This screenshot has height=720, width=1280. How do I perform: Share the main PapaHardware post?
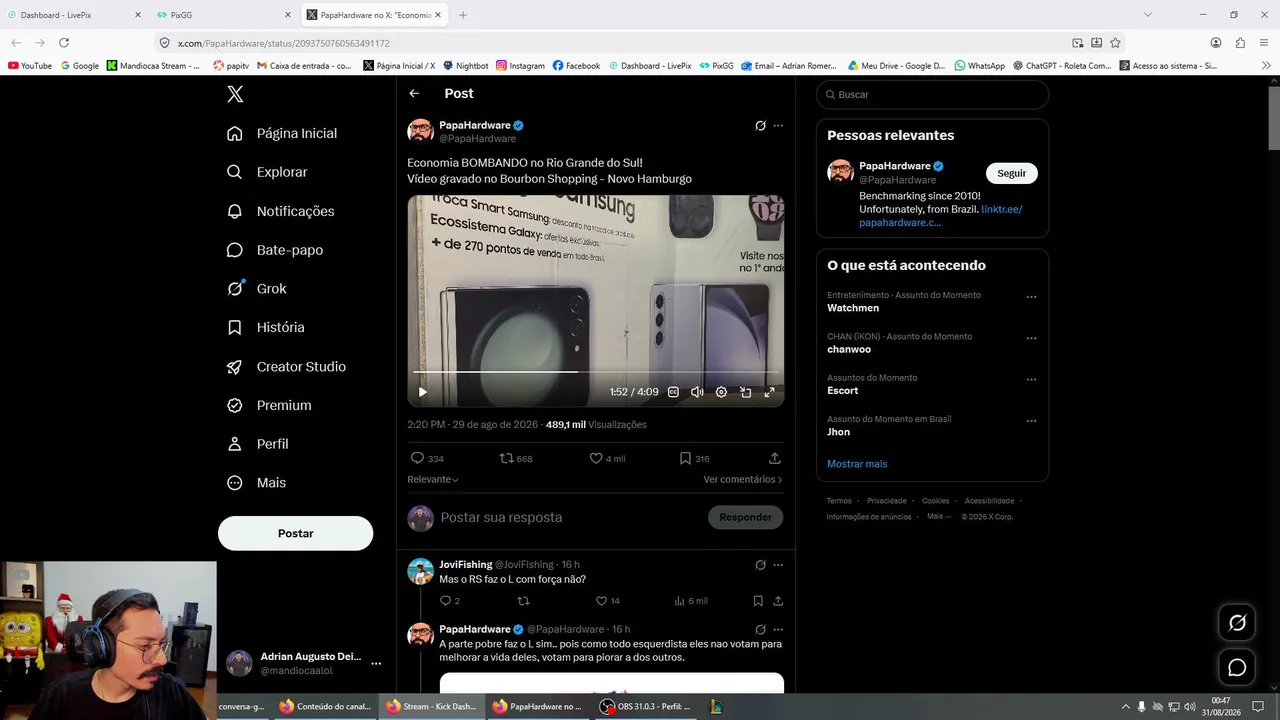point(775,458)
